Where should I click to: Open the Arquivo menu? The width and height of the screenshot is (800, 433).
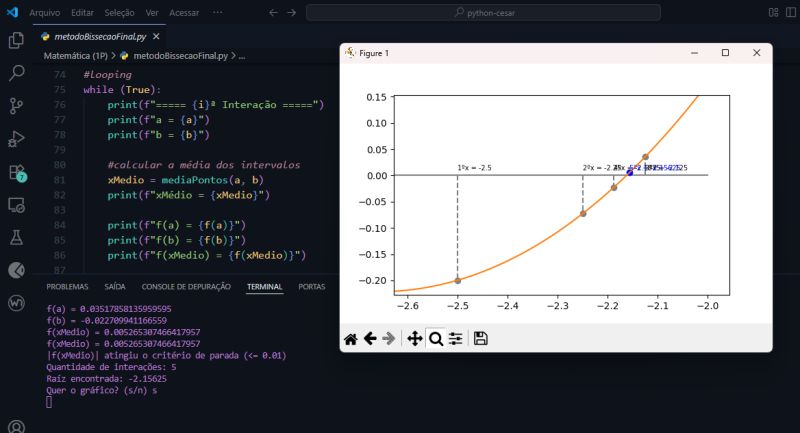(x=44, y=13)
